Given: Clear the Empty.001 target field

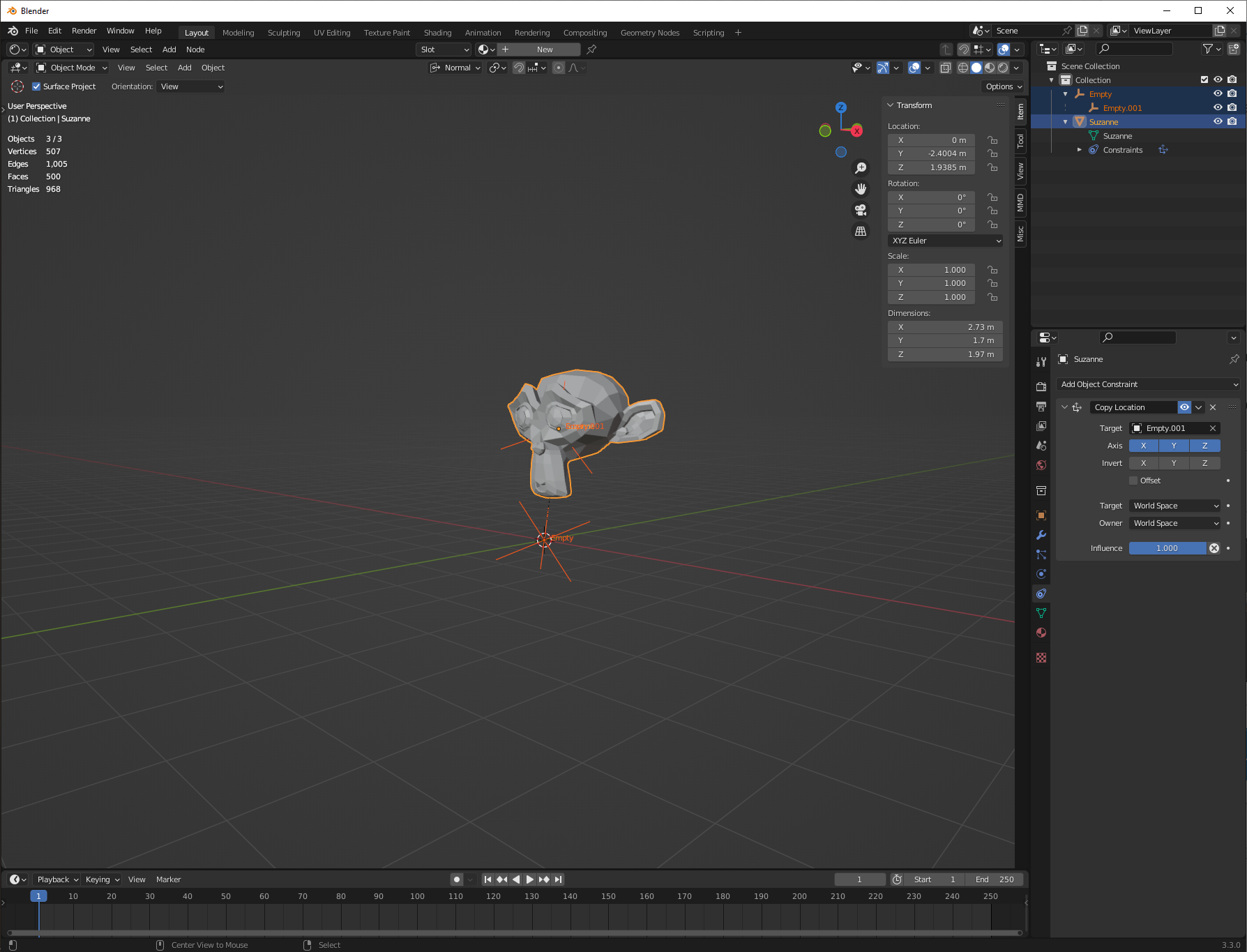Looking at the screenshot, I should (1213, 428).
